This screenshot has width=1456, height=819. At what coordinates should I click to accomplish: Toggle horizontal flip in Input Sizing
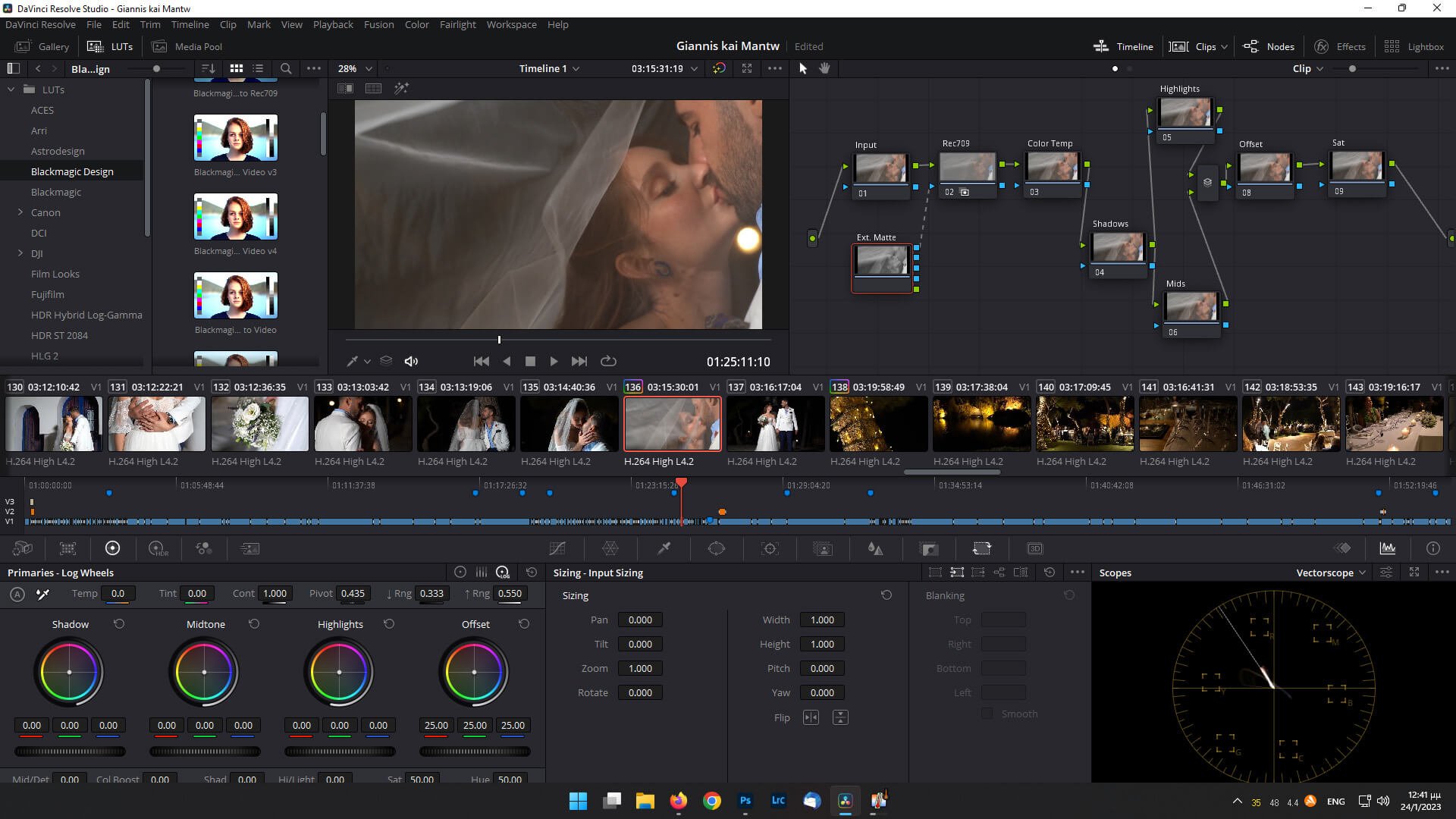coord(811,717)
